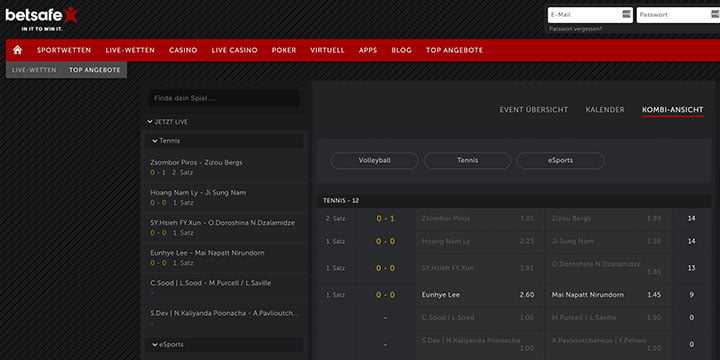
Task: Bet on Zizou Bergs at odds 1.89
Action: point(608,219)
